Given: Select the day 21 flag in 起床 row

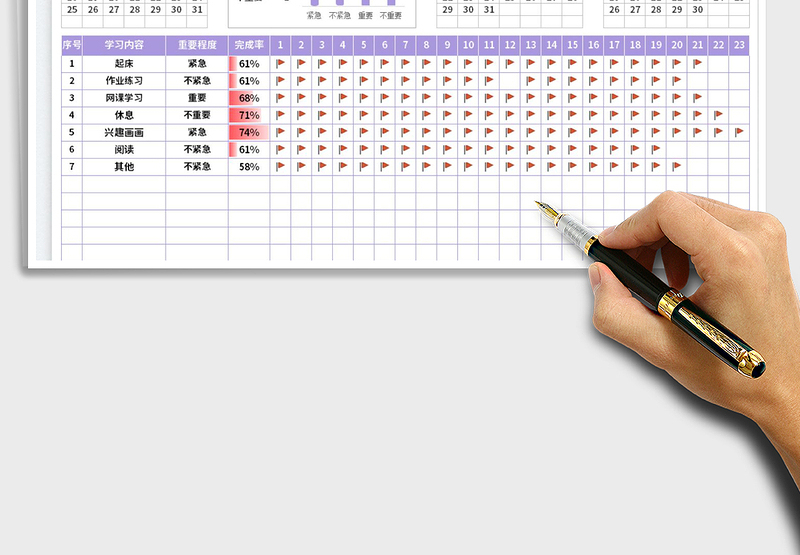Looking at the screenshot, I should (x=697, y=63).
